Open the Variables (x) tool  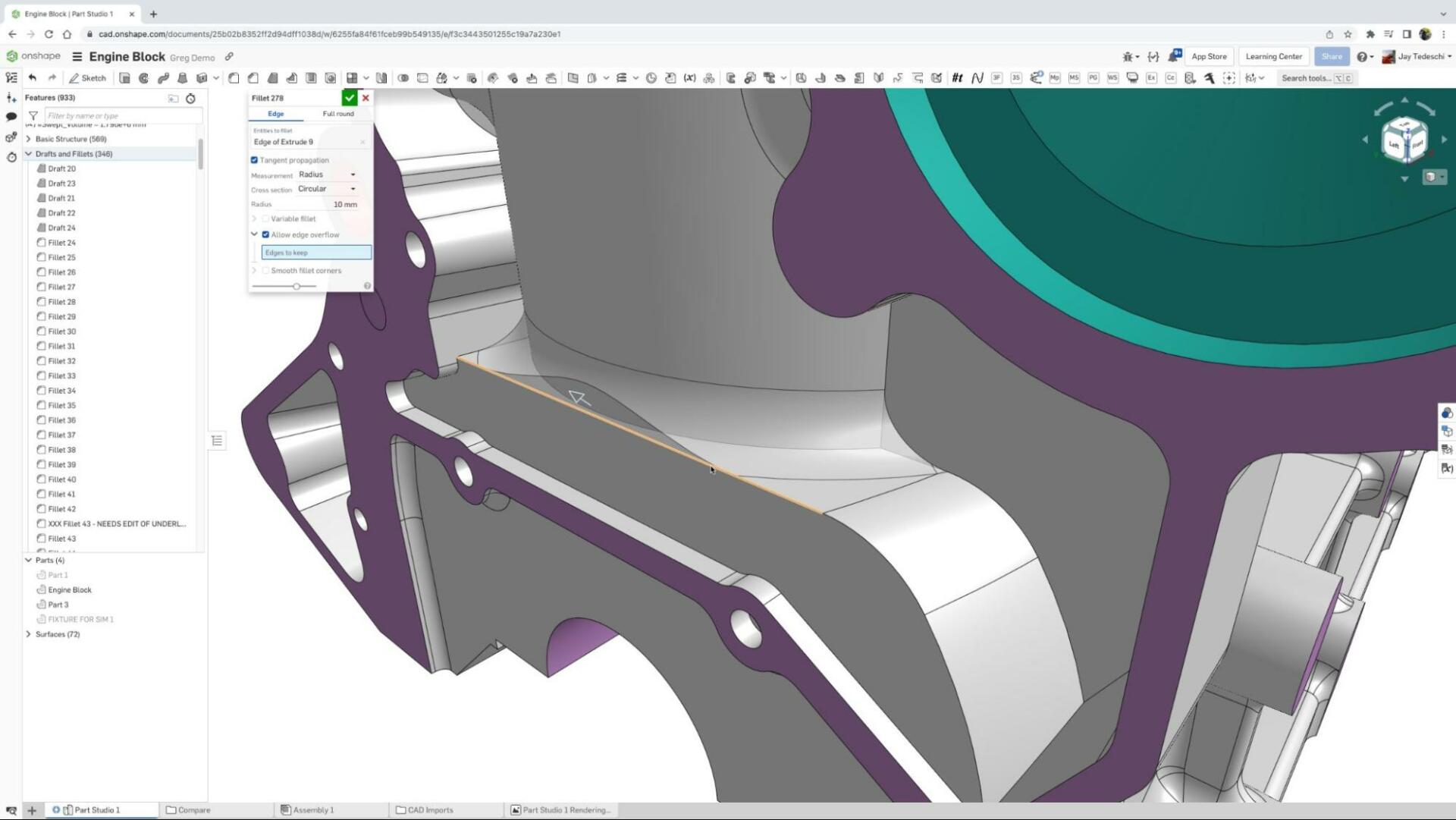(x=690, y=77)
